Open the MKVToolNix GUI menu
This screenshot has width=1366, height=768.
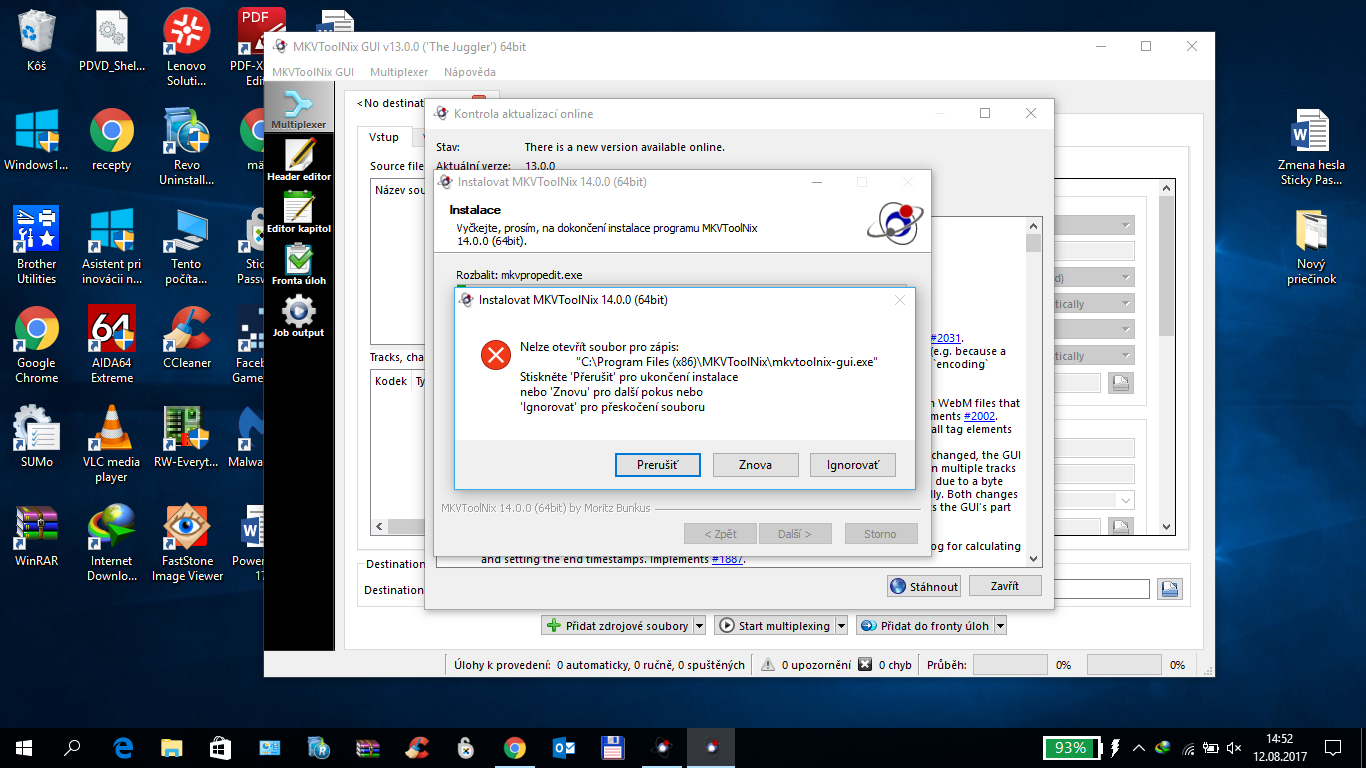tap(313, 72)
